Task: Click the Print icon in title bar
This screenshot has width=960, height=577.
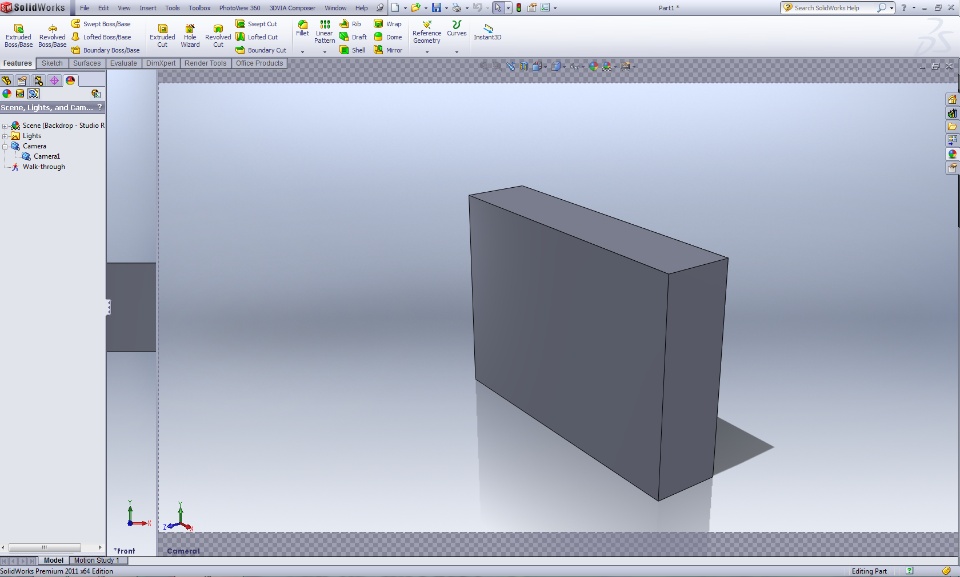Action: click(x=457, y=8)
